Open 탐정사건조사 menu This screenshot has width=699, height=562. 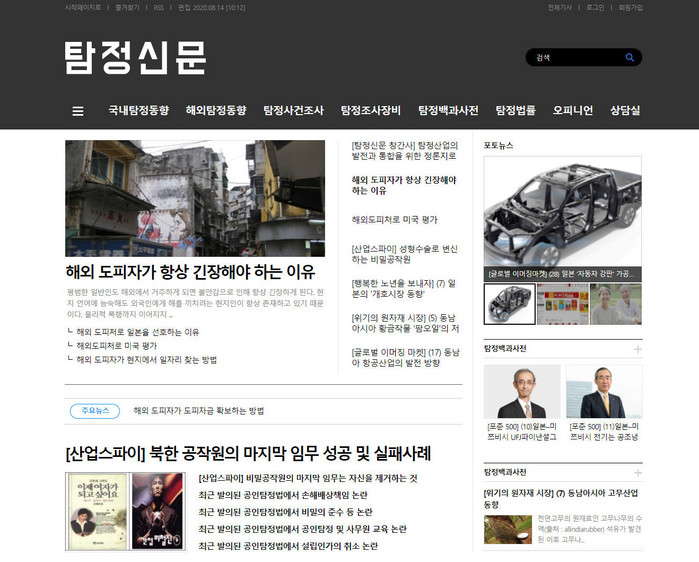pos(293,111)
